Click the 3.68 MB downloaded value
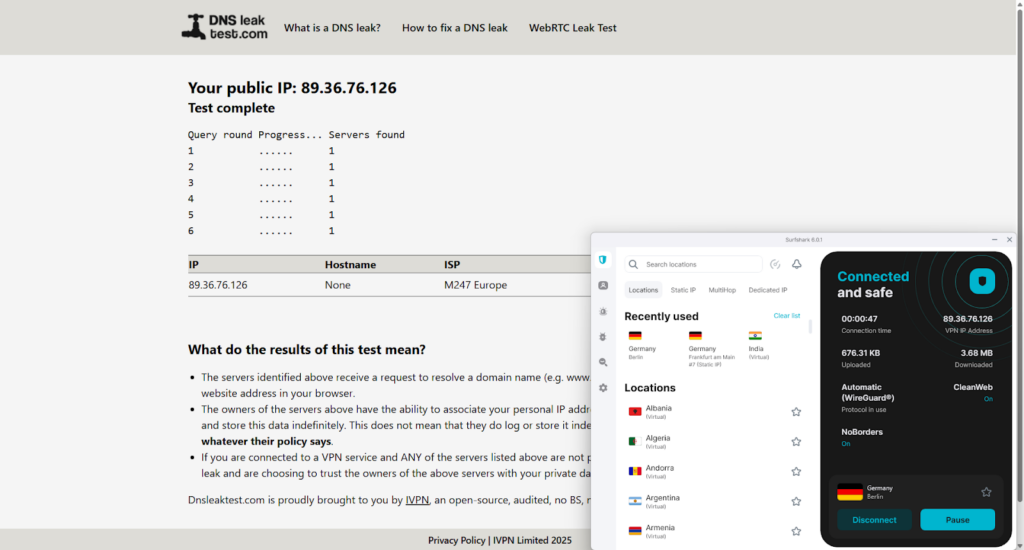 click(x=976, y=353)
